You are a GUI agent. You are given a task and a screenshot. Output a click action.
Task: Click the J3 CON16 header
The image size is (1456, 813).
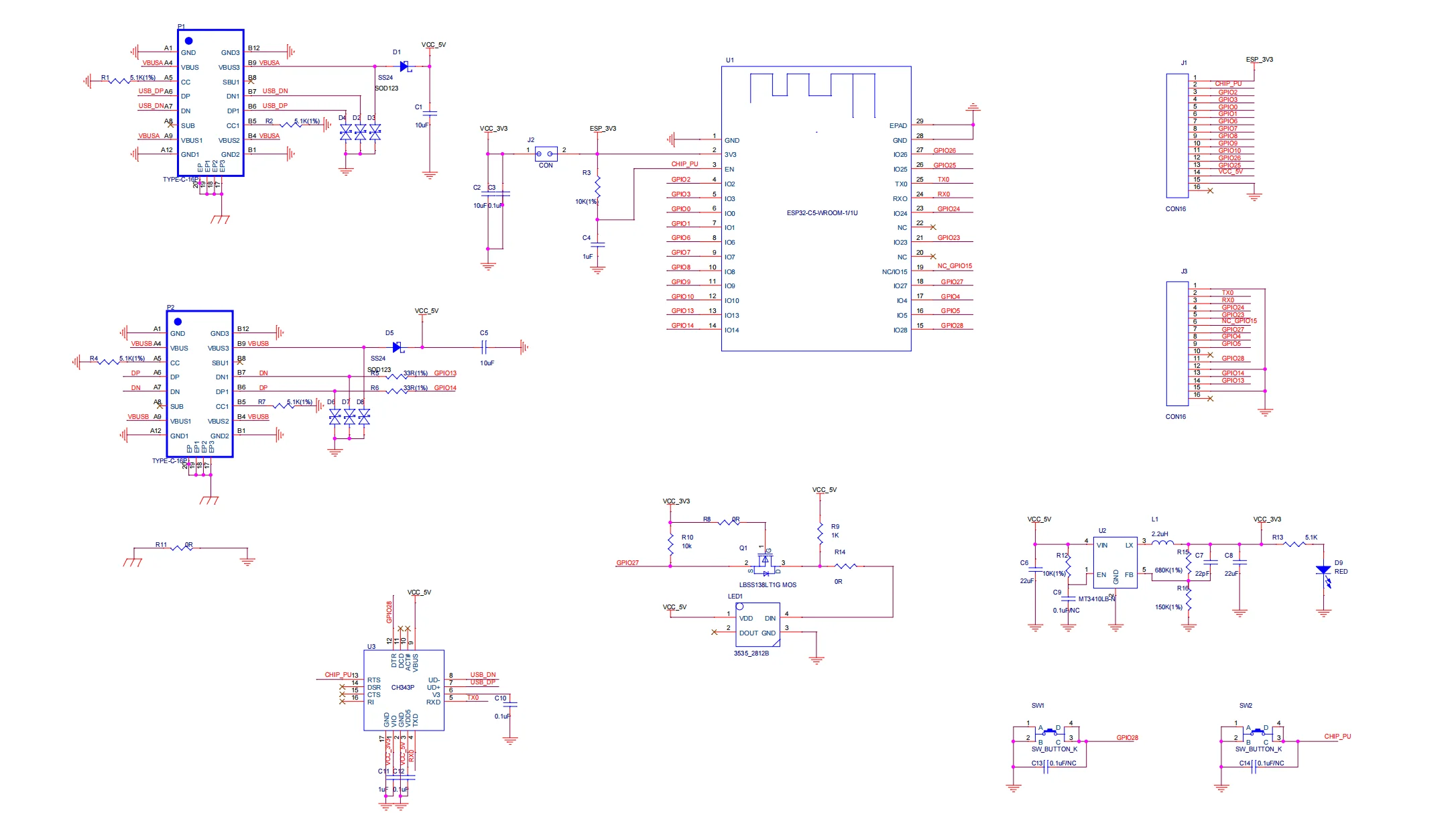click(x=1177, y=343)
